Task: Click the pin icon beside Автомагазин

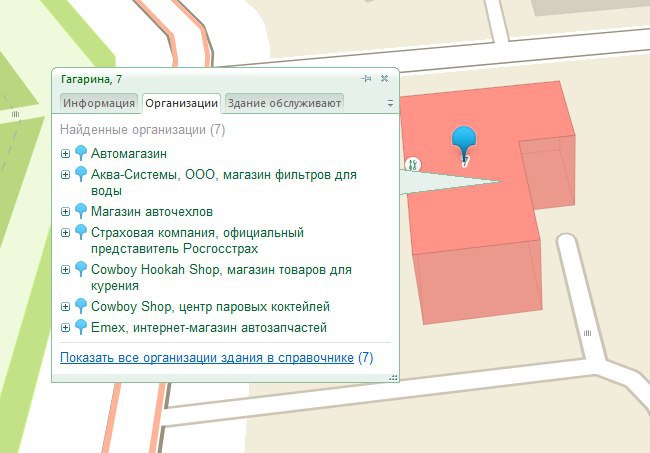Action: click(81, 153)
